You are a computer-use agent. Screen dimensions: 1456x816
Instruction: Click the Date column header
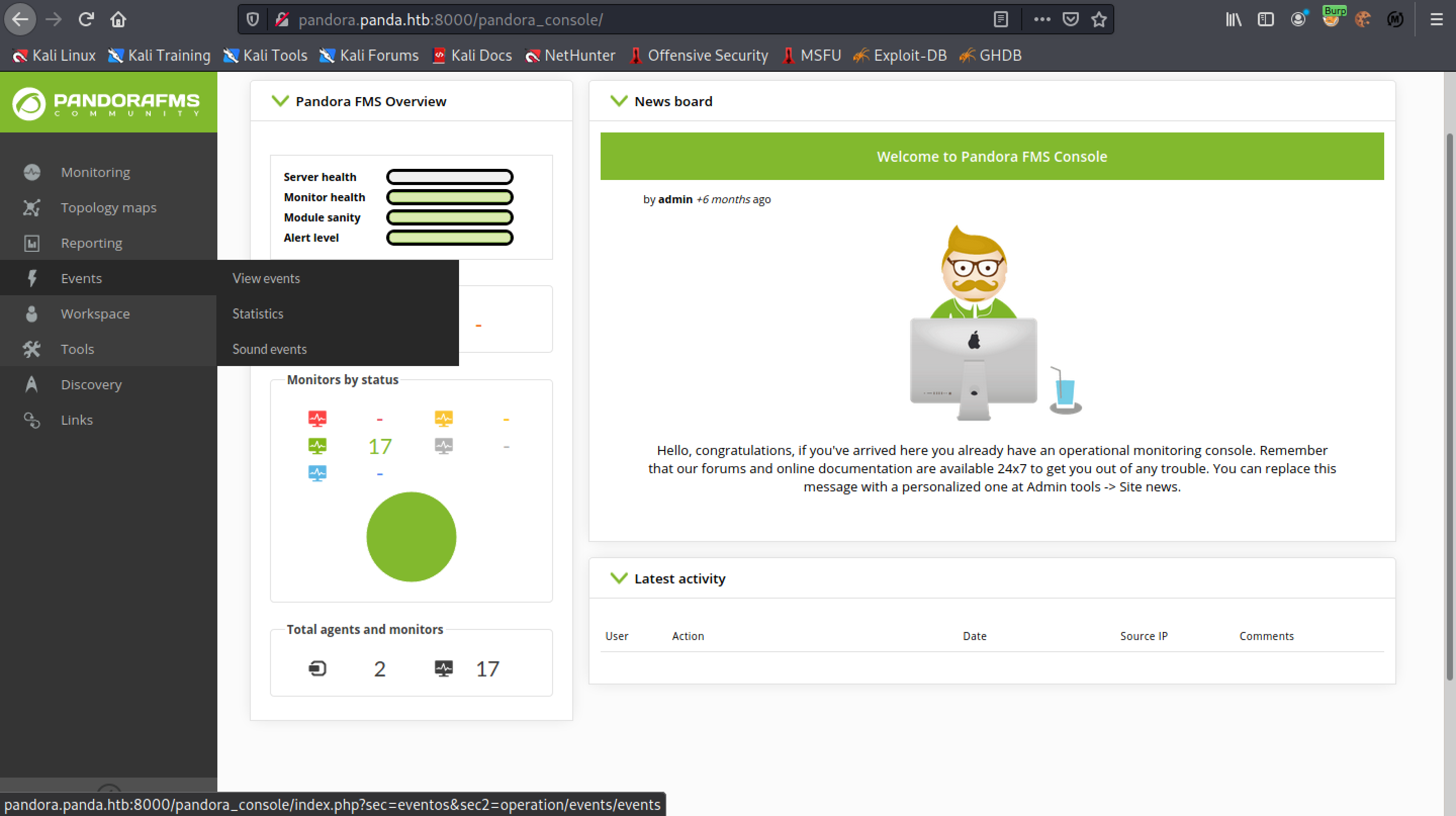[974, 636]
